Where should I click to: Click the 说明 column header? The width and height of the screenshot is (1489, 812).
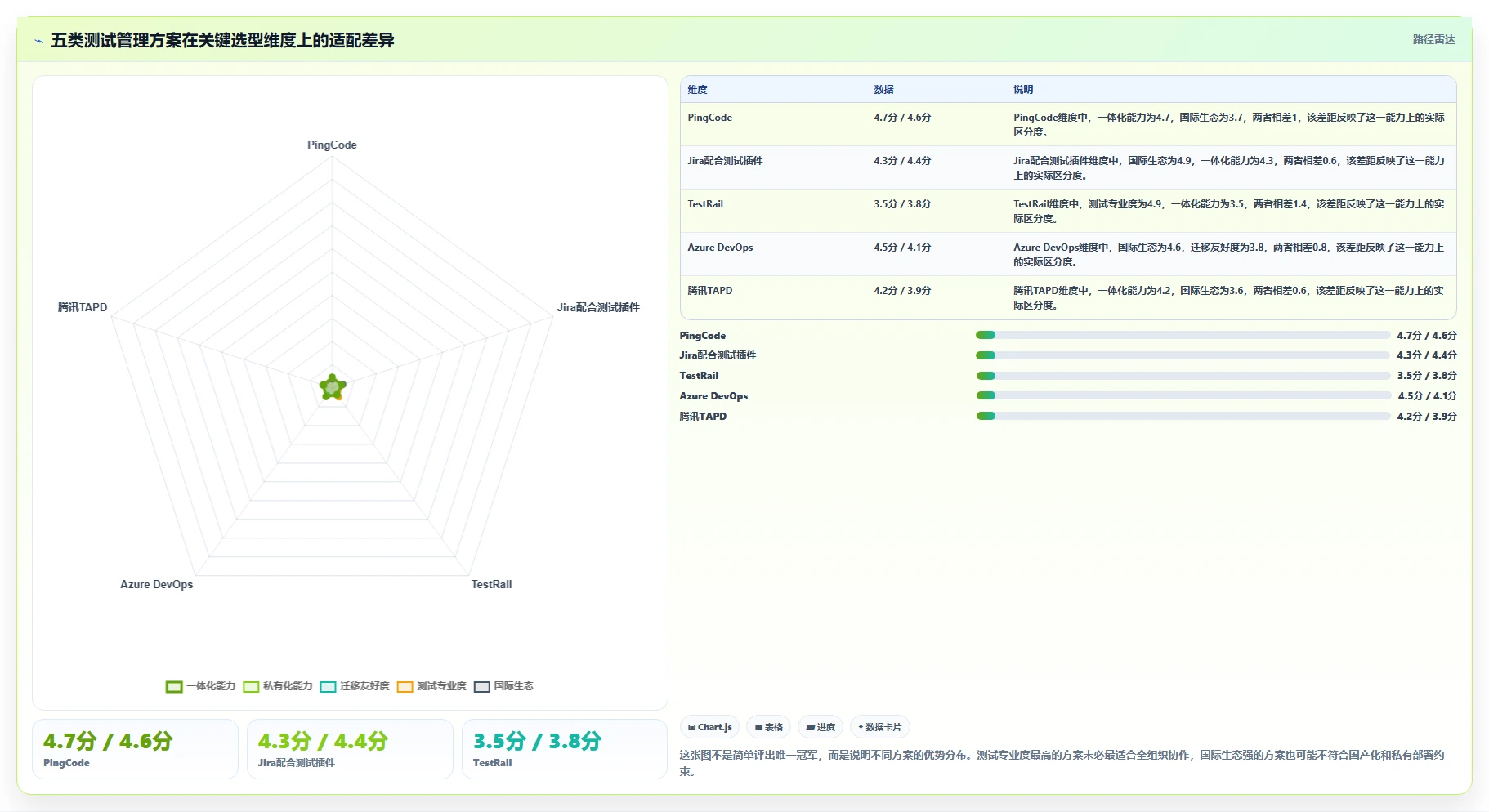1023,90
